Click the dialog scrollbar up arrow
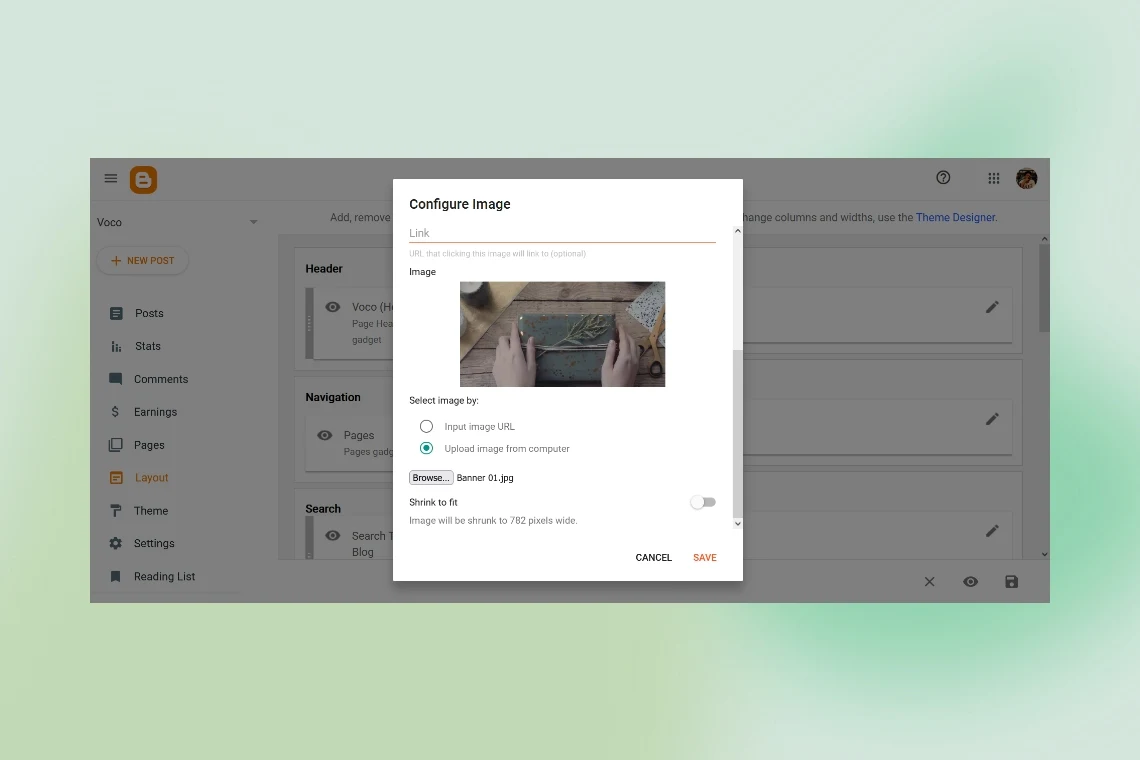The height and width of the screenshot is (760, 1140). [737, 231]
